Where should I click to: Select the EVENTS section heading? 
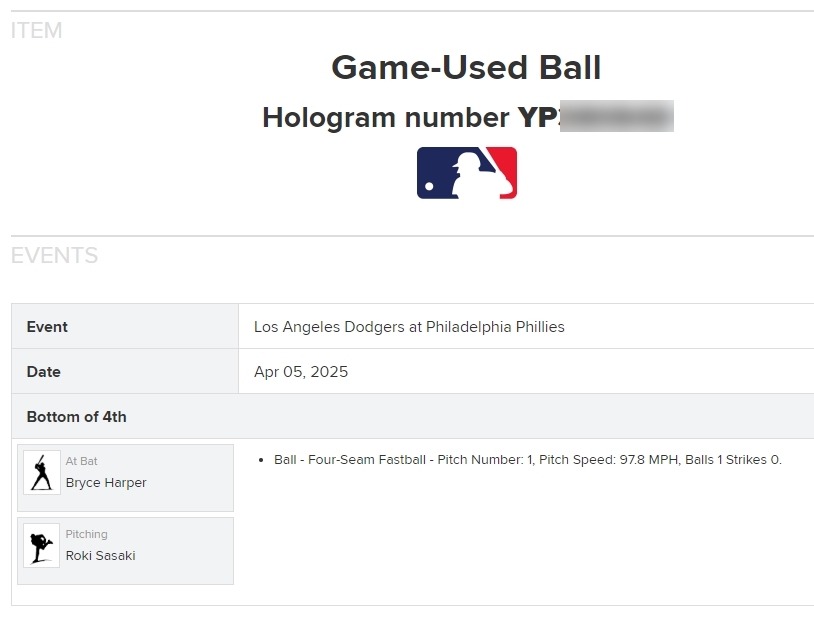55,256
